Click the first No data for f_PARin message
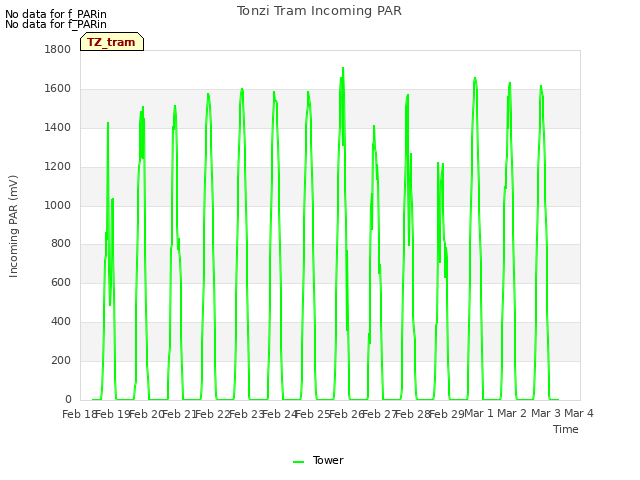 coord(56,14)
